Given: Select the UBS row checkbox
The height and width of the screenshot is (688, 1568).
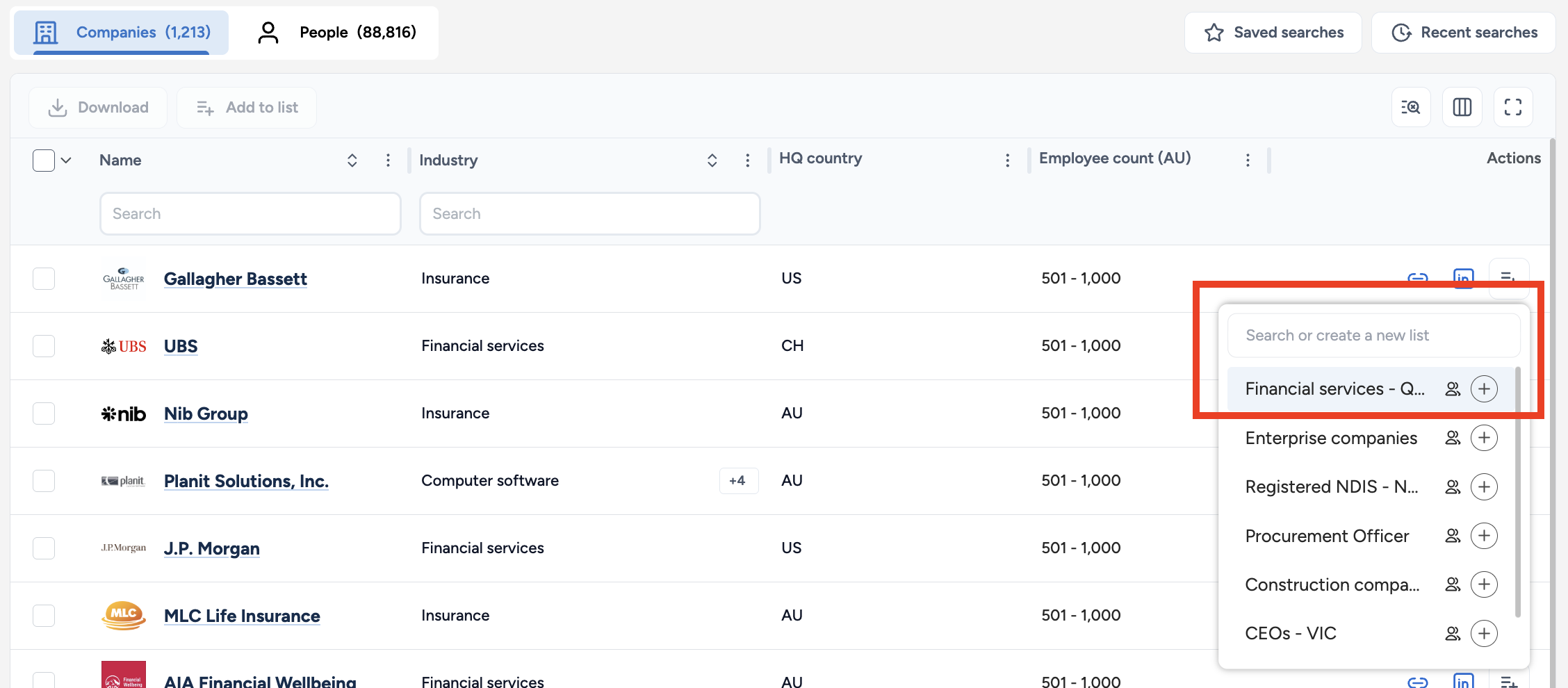Looking at the screenshot, I should pyautogui.click(x=44, y=346).
